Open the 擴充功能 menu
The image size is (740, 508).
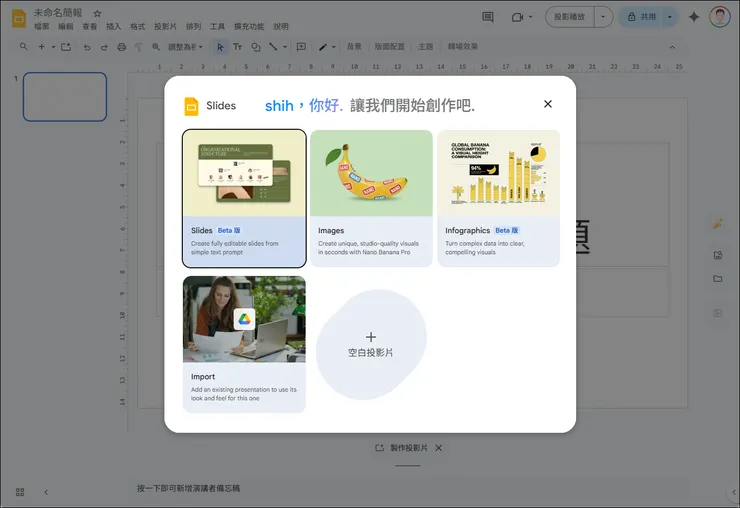tap(249, 26)
